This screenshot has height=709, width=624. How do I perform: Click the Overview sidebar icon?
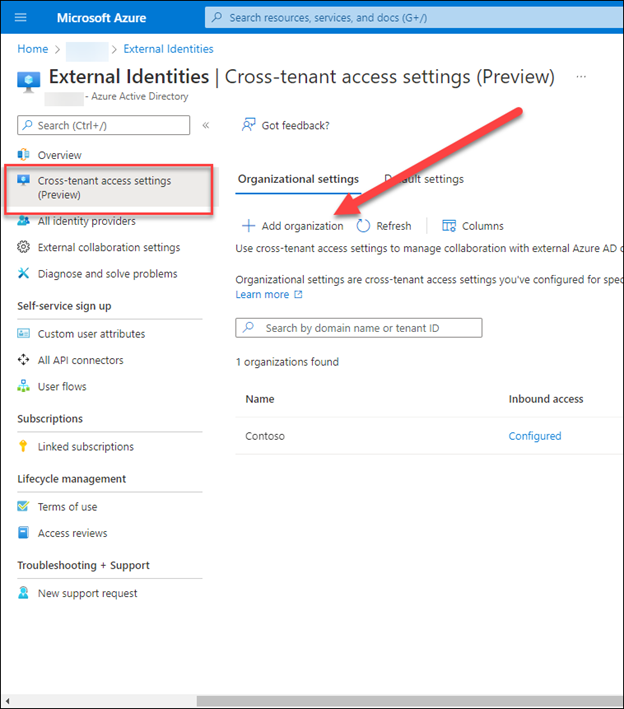point(24,155)
